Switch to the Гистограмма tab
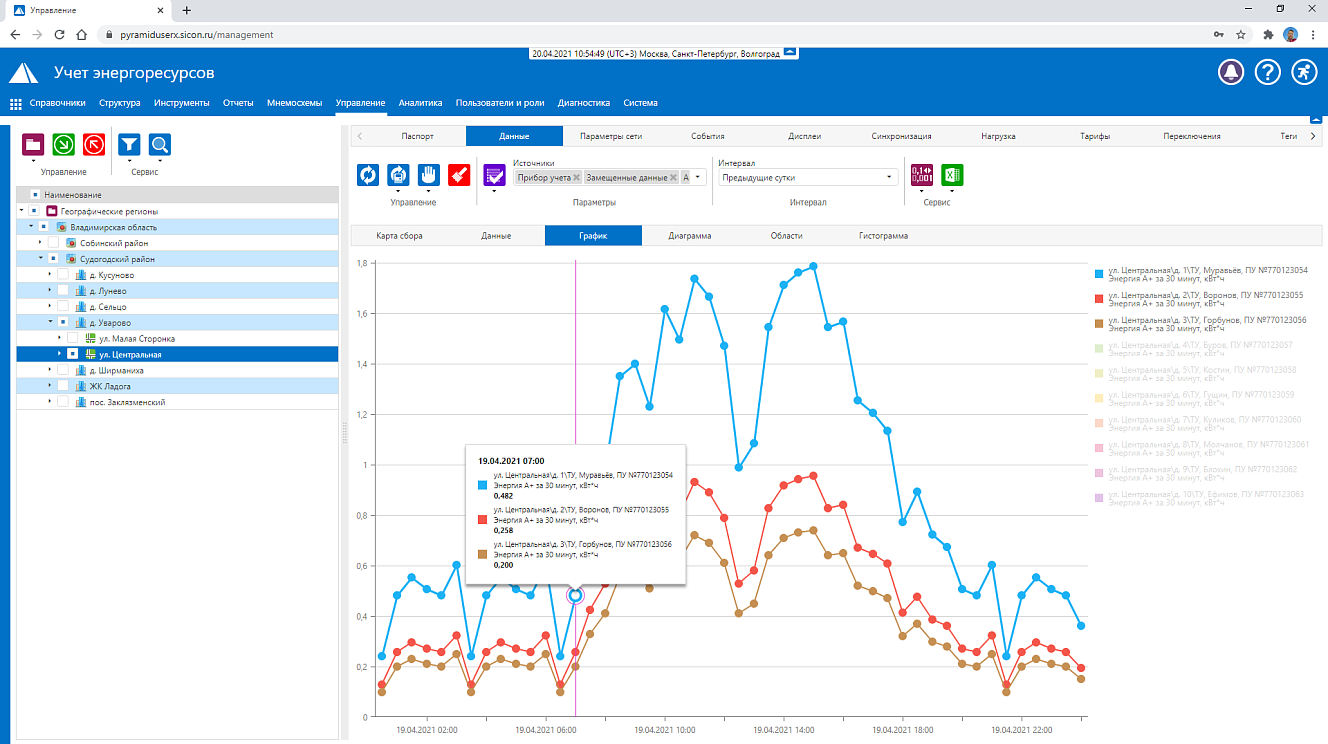 tap(883, 236)
